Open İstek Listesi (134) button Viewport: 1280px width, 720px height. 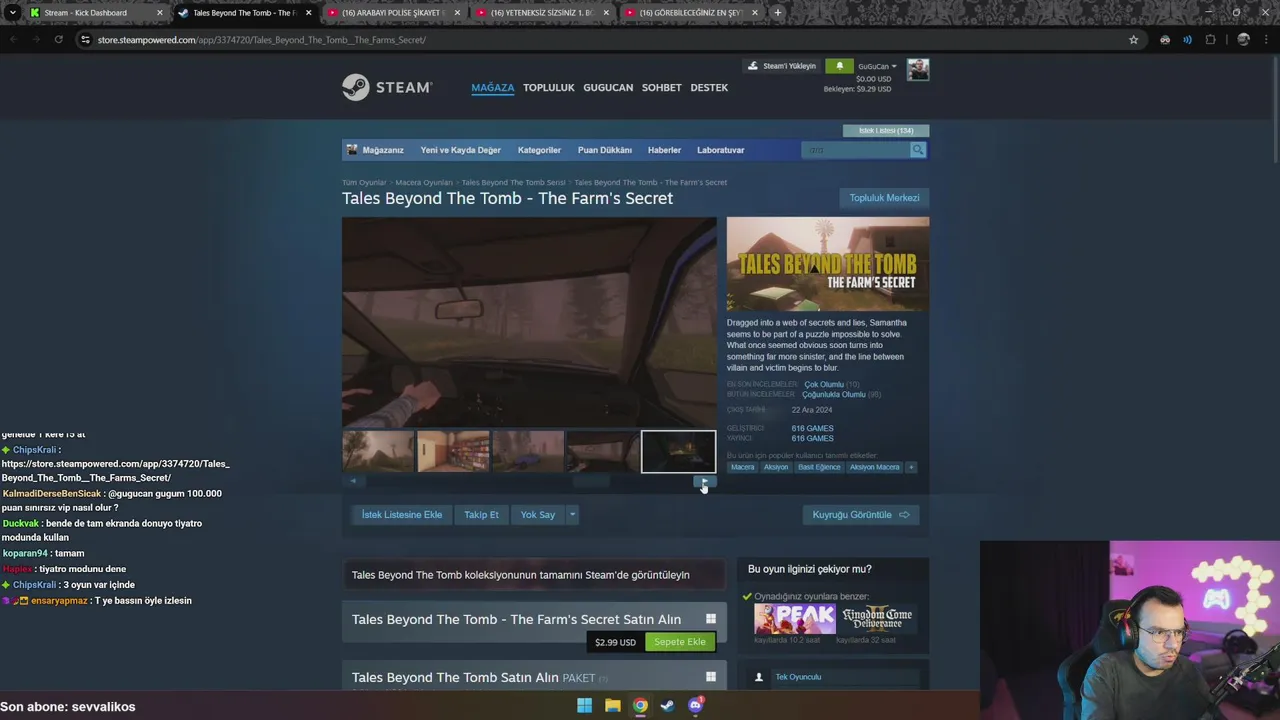pos(886,131)
